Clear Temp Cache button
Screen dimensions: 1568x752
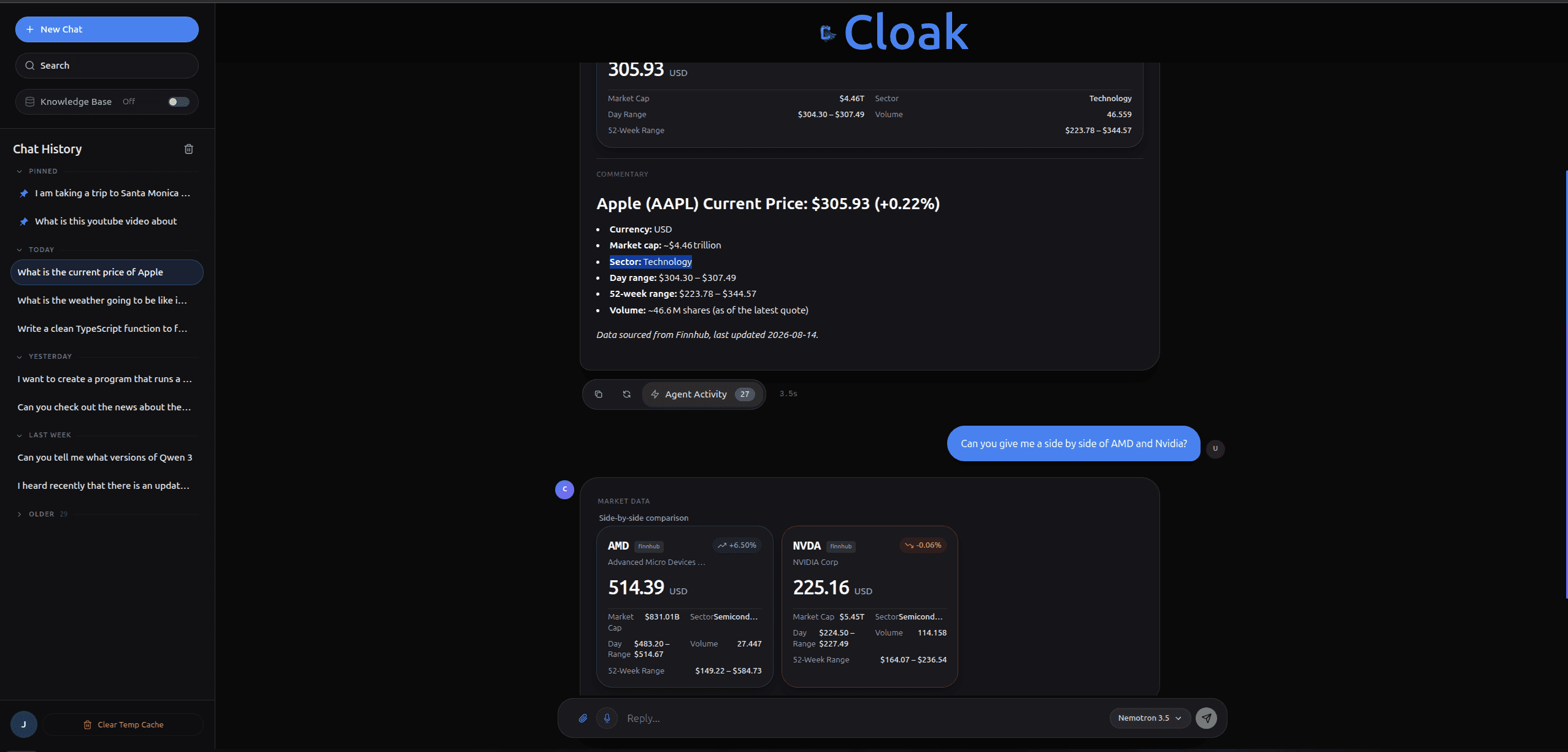click(x=123, y=725)
